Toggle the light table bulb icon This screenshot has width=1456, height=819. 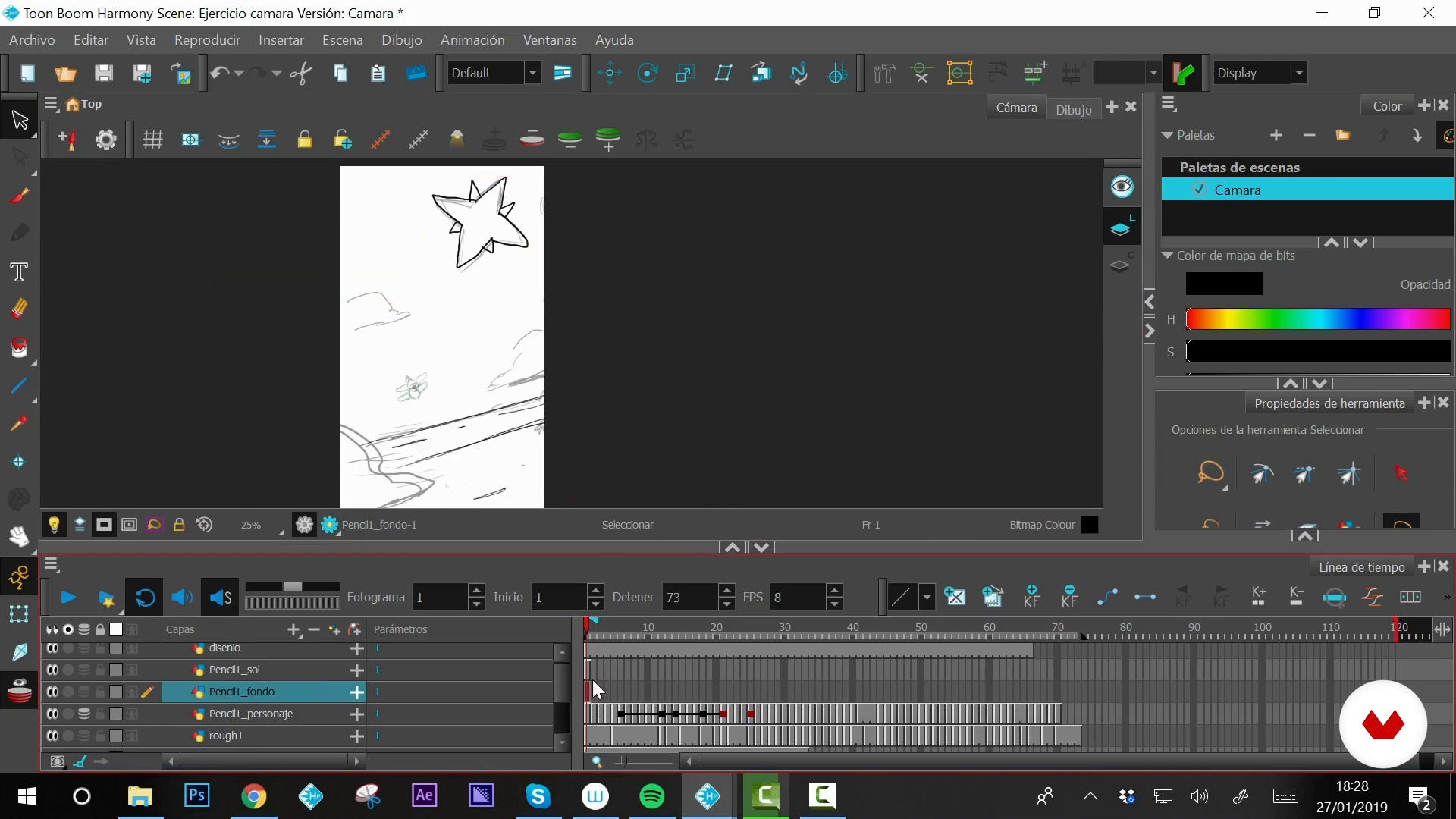point(54,525)
